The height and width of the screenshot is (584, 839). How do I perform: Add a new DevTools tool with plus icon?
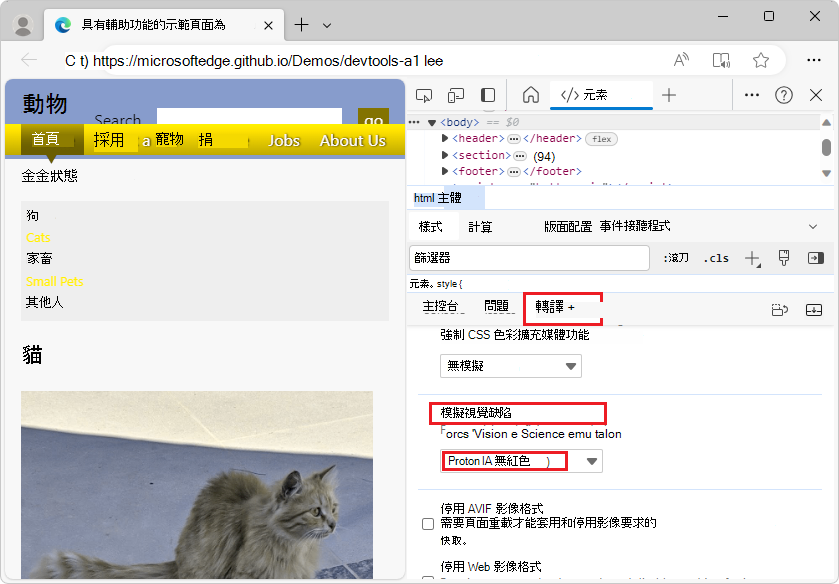click(669, 95)
